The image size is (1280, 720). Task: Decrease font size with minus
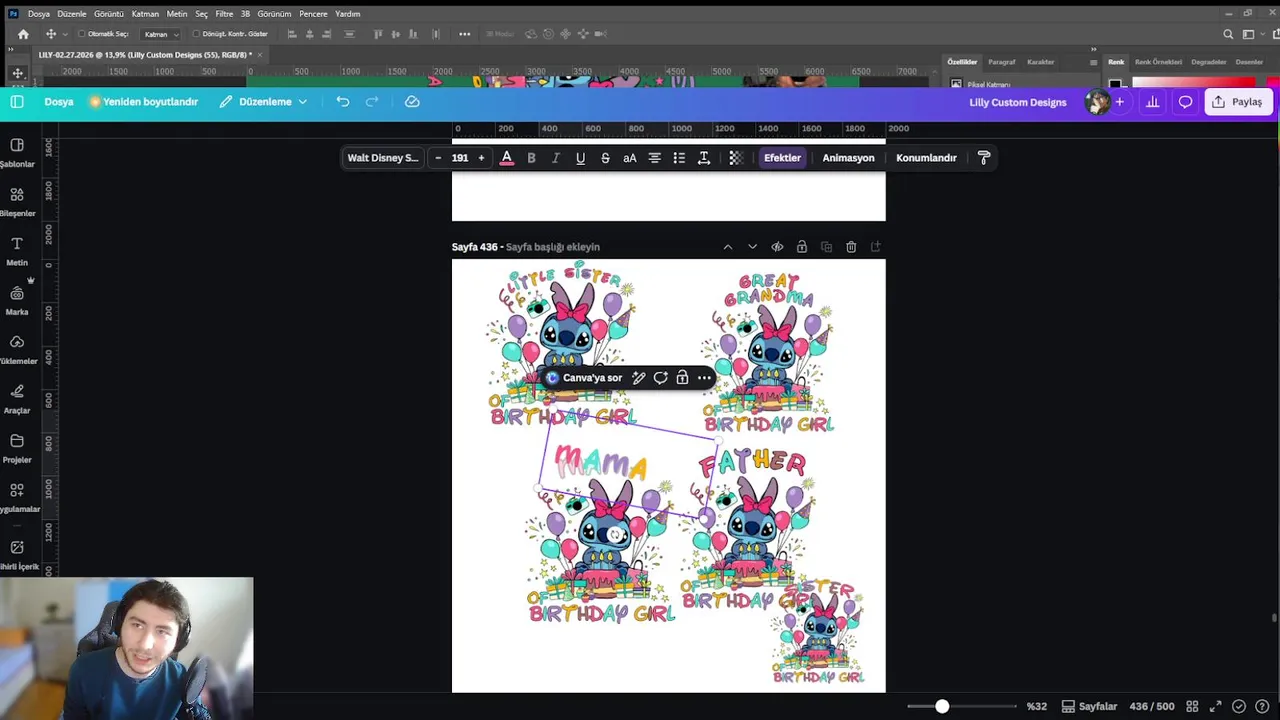click(x=438, y=158)
